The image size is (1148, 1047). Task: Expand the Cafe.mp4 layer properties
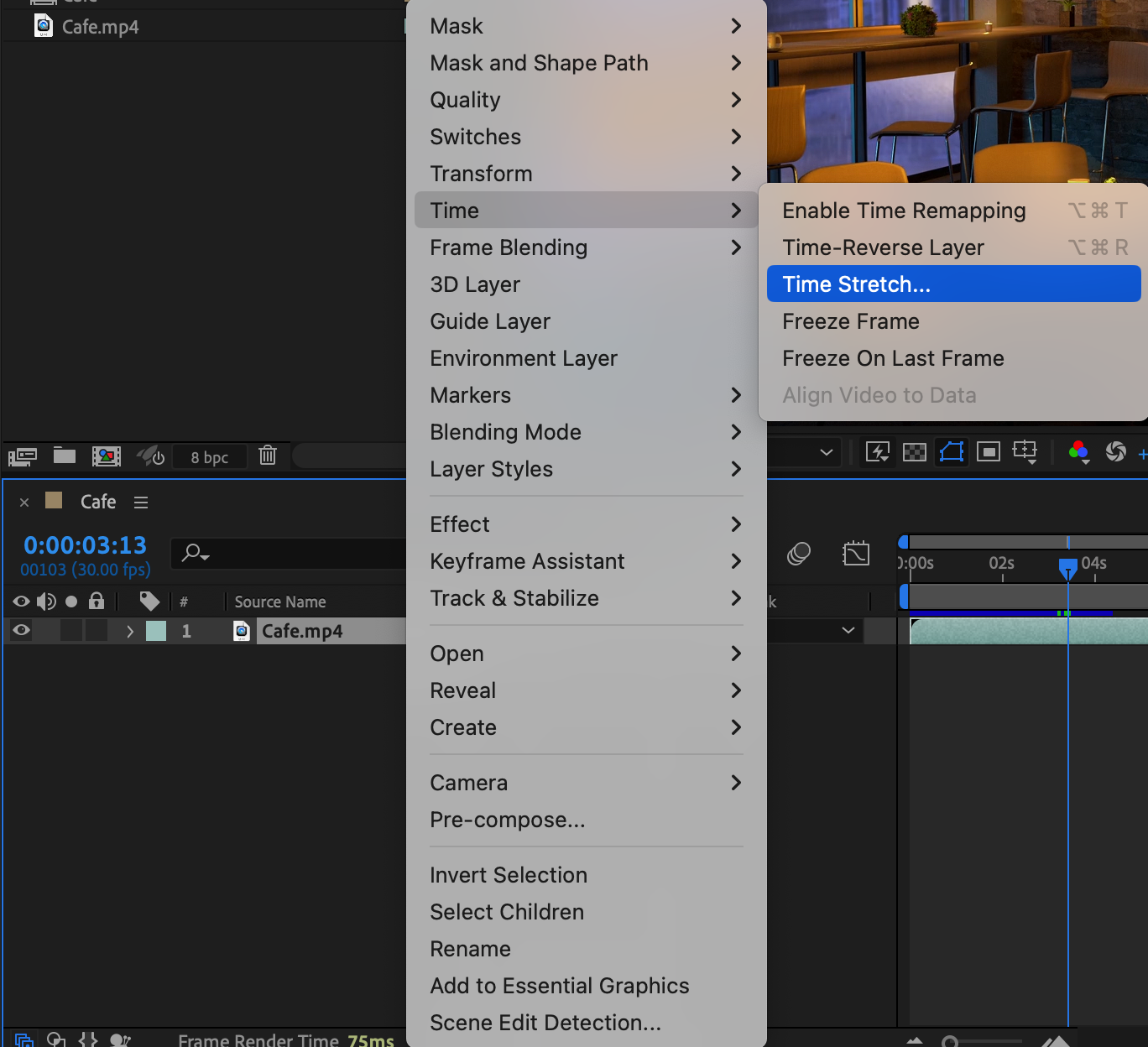(130, 631)
